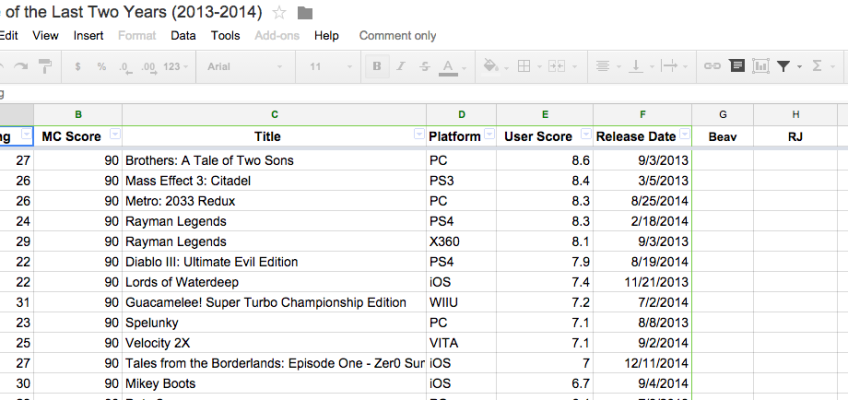This screenshot has height=400, width=848.
Task: Select column B header
Action: [78, 114]
